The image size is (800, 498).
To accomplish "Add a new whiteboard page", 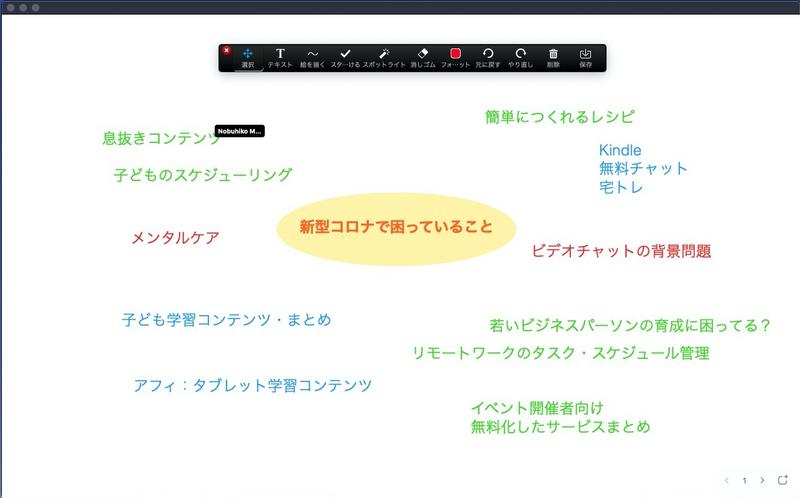I will [783, 480].
